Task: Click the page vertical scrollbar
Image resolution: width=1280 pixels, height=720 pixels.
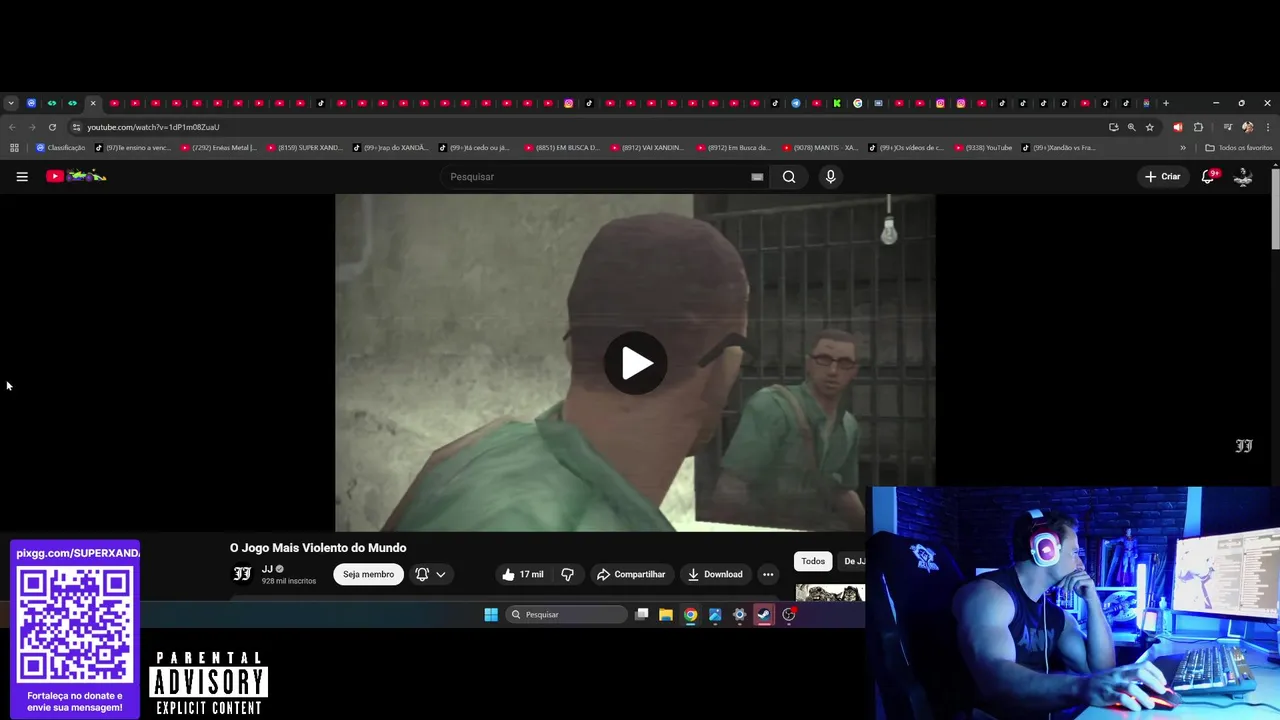Action: [1275, 210]
